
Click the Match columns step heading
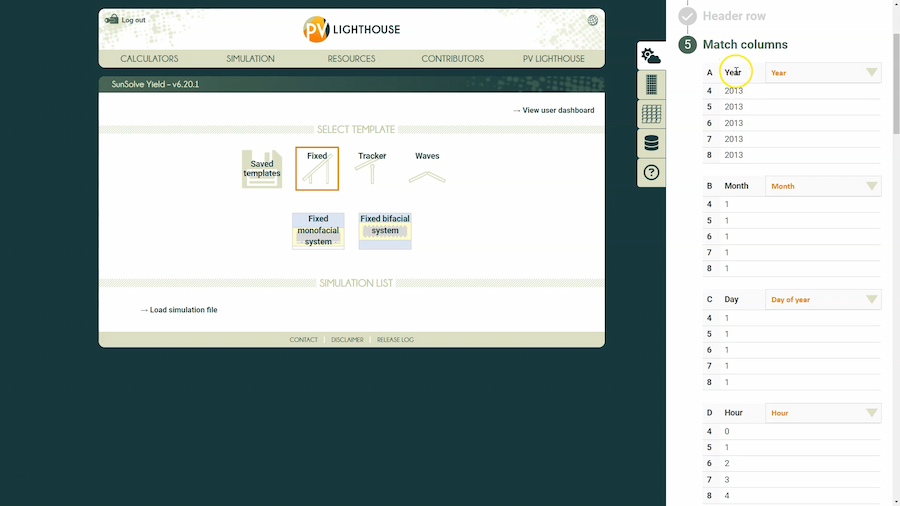pos(745,45)
